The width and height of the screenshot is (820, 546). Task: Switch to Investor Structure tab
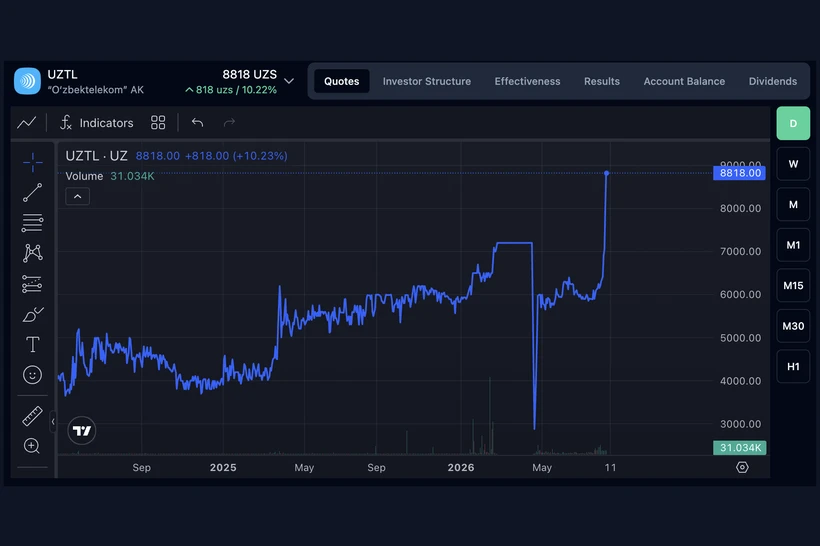tap(427, 81)
